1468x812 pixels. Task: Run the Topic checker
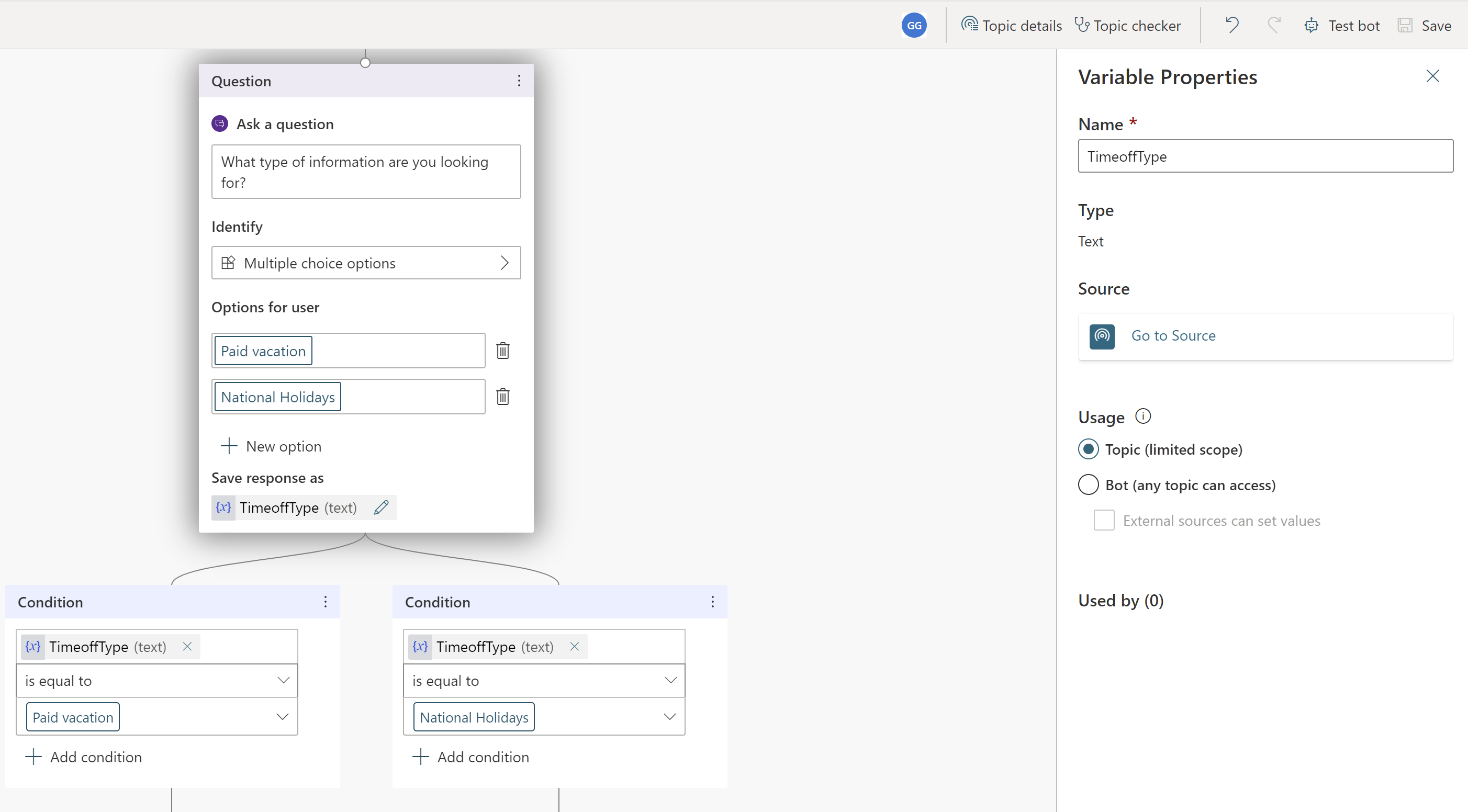[x=1127, y=26]
